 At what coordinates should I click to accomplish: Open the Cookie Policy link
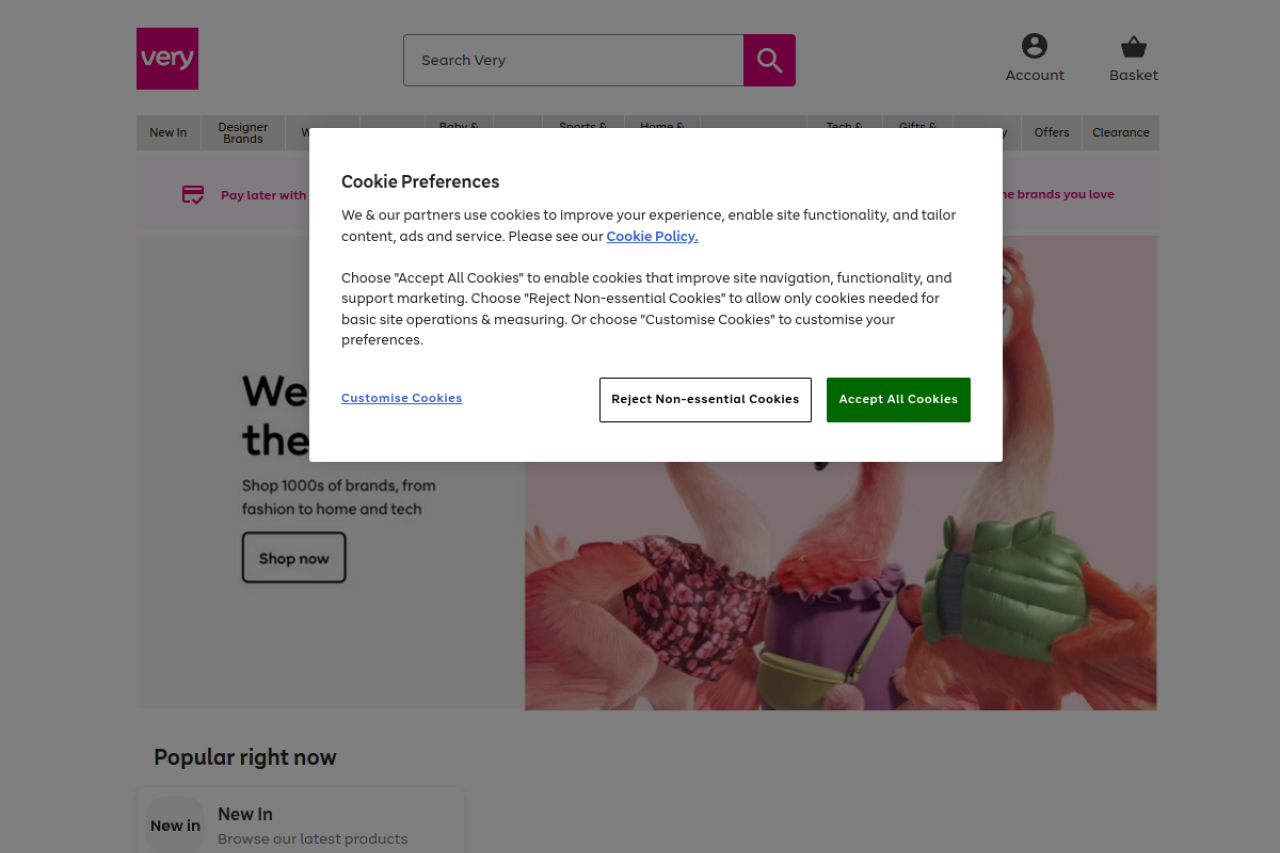pos(652,237)
